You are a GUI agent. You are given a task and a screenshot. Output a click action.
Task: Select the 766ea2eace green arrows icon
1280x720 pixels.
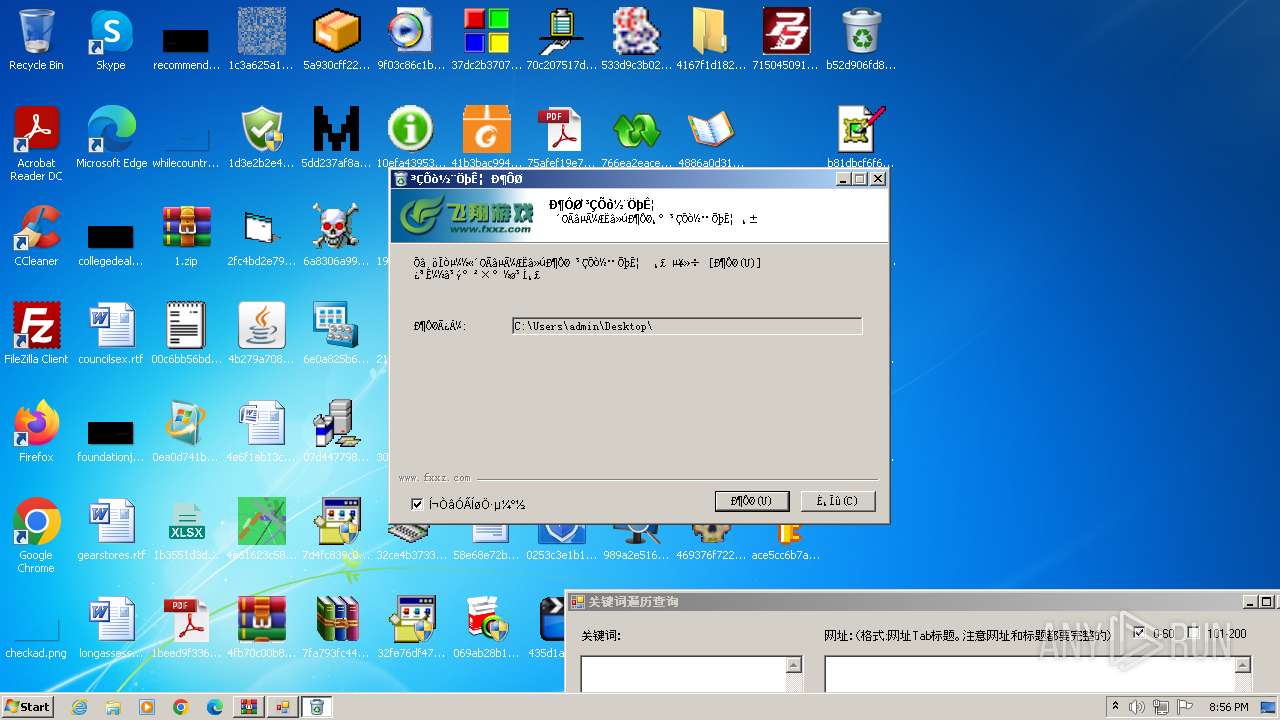tap(636, 137)
